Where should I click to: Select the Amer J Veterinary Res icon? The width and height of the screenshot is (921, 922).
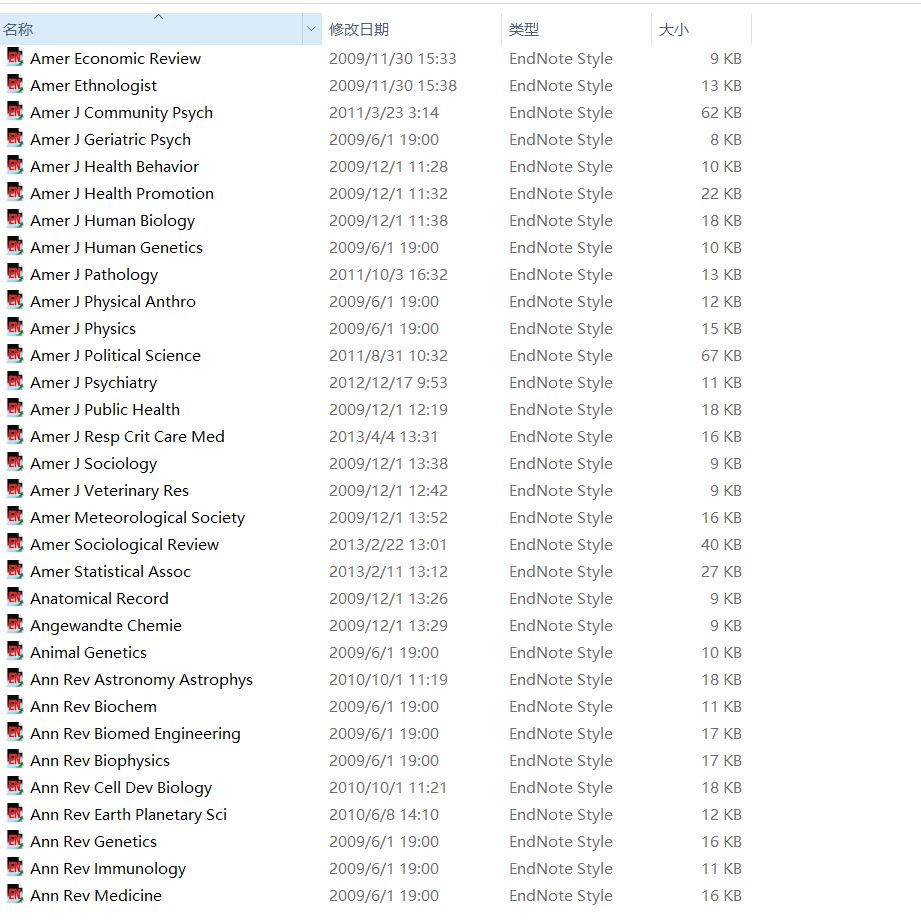tap(15, 490)
